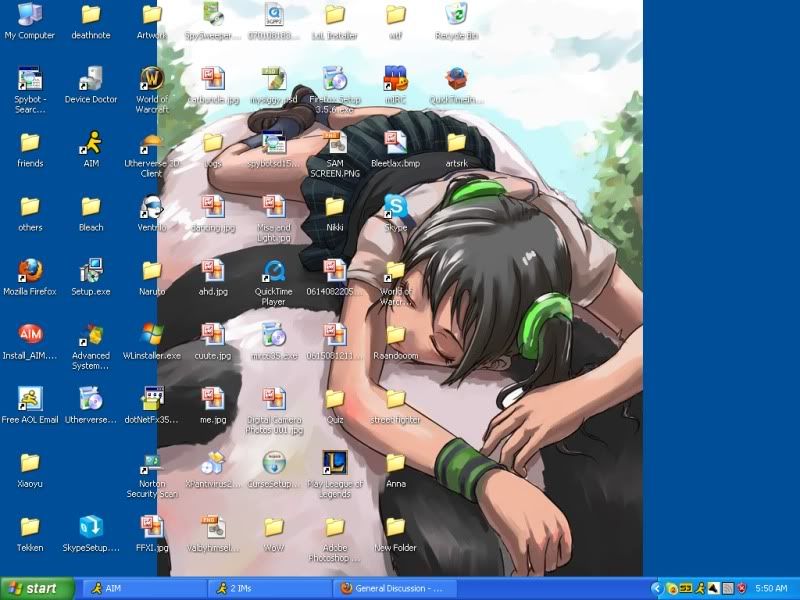This screenshot has width=800, height=600.
Task: Open the Naruto folder
Action: (152, 277)
